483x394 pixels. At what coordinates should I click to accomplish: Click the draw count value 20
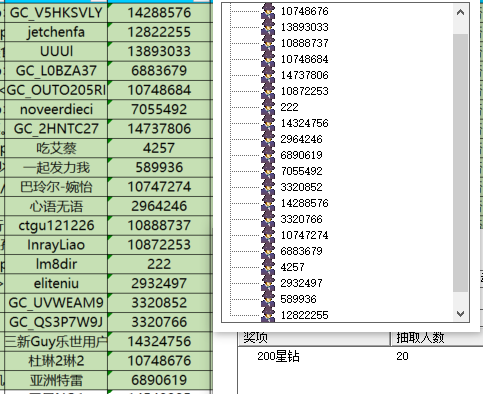point(402,356)
